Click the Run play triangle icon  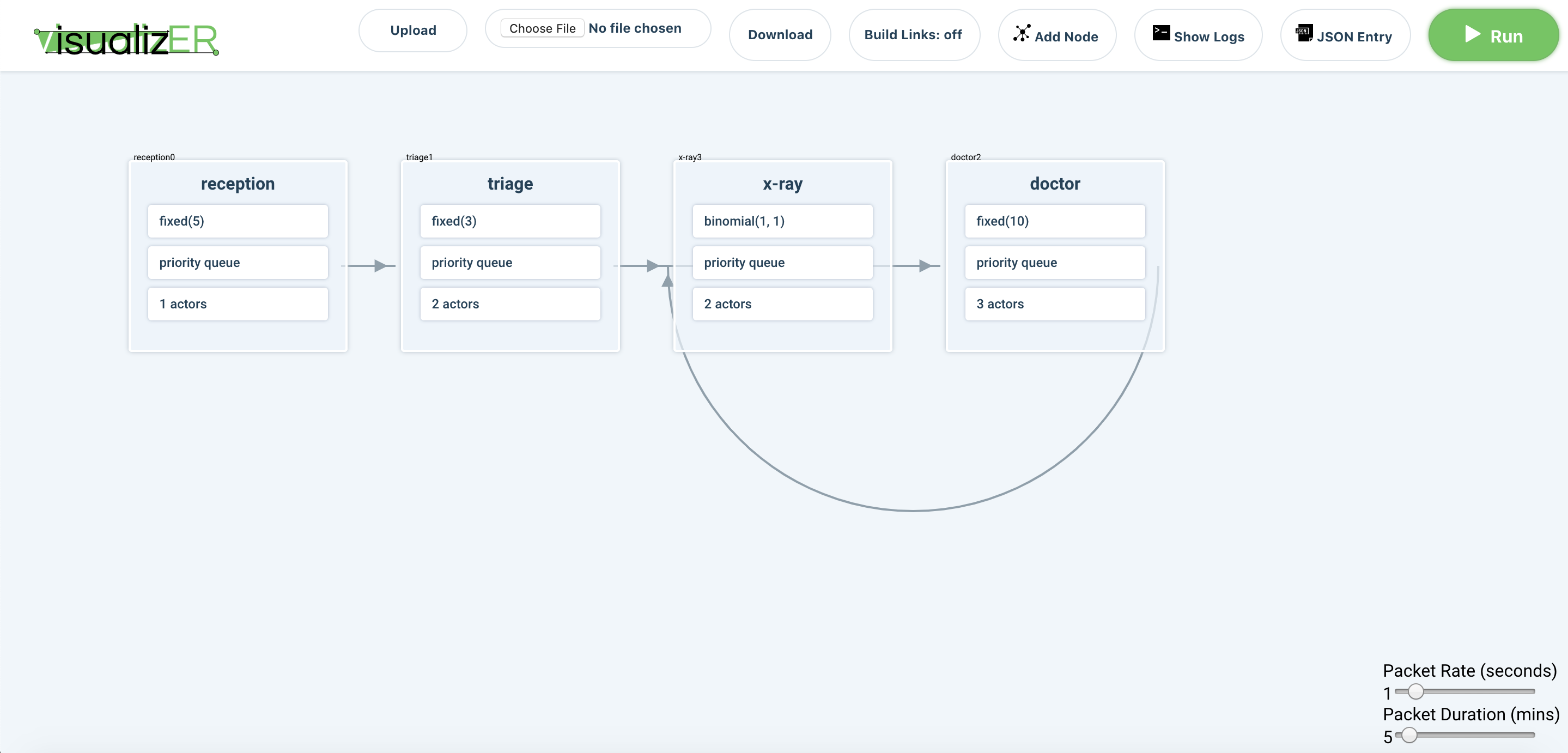pos(1472,34)
